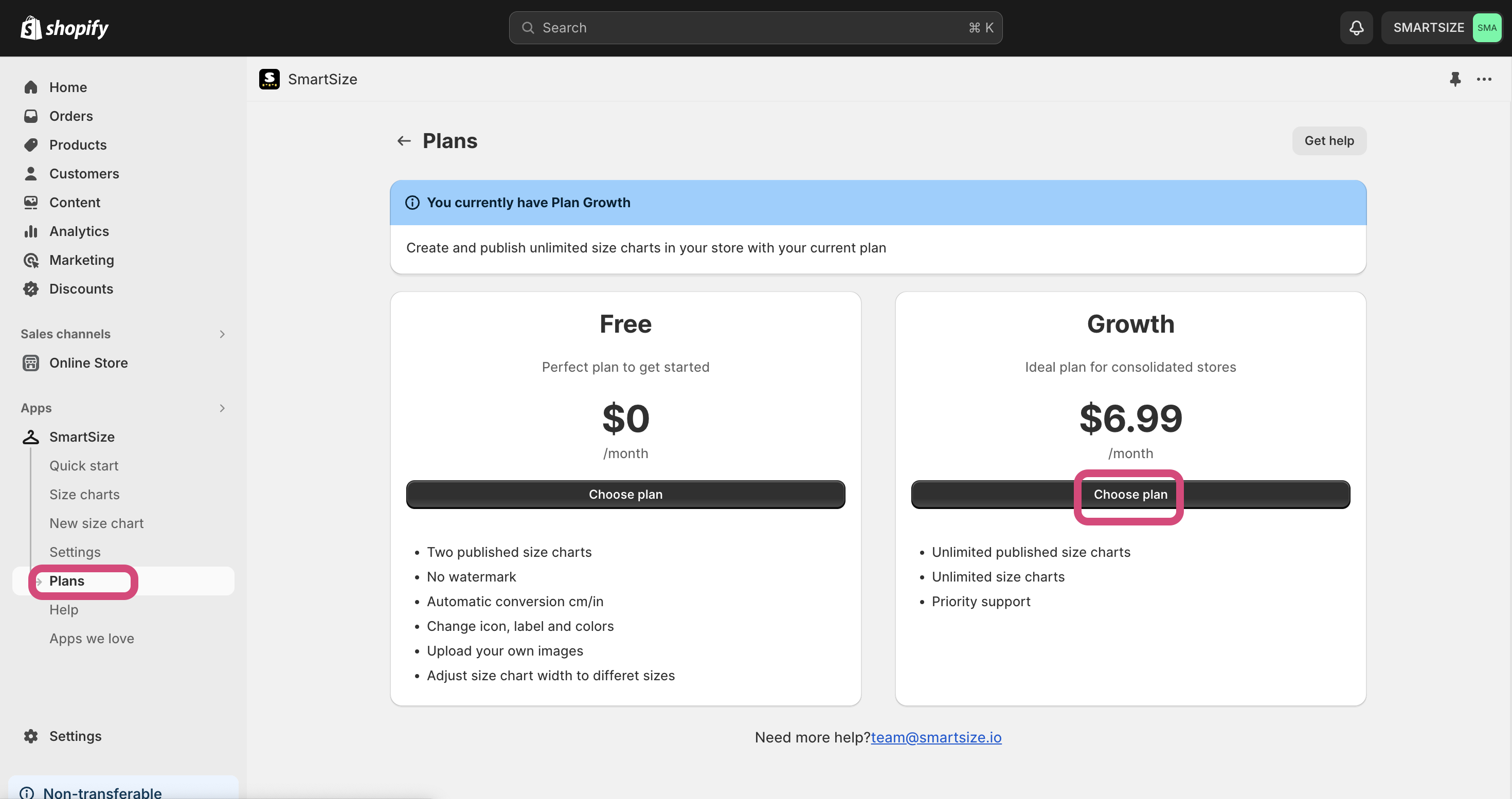The height and width of the screenshot is (799, 1512).
Task: Open the SMARTSIZE account menu
Action: pos(1441,28)
